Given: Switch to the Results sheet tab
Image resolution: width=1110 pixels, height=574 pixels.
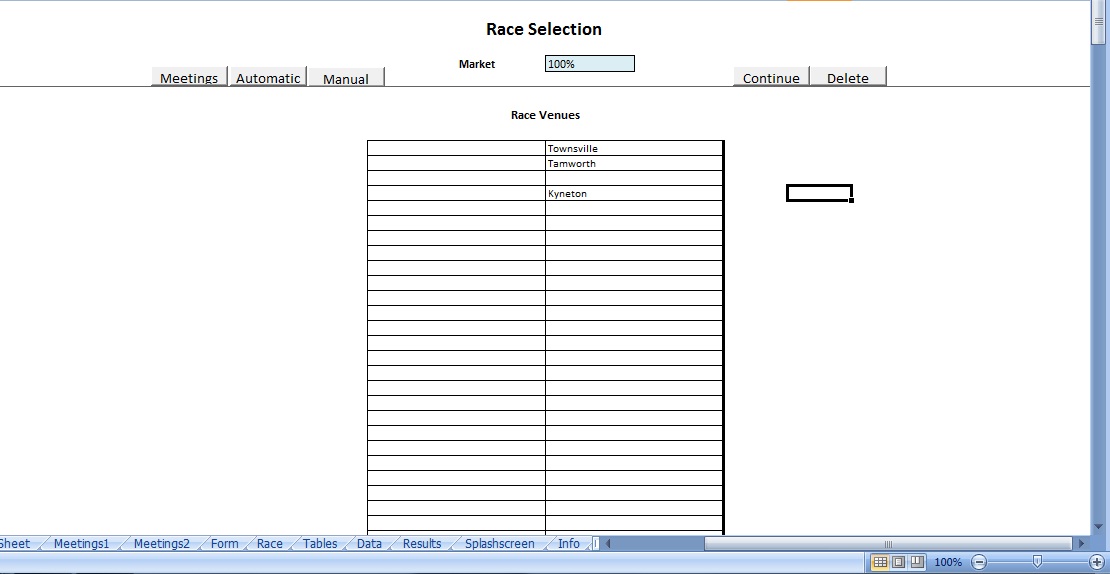Looking at the screenshot, I should [422, 544].
